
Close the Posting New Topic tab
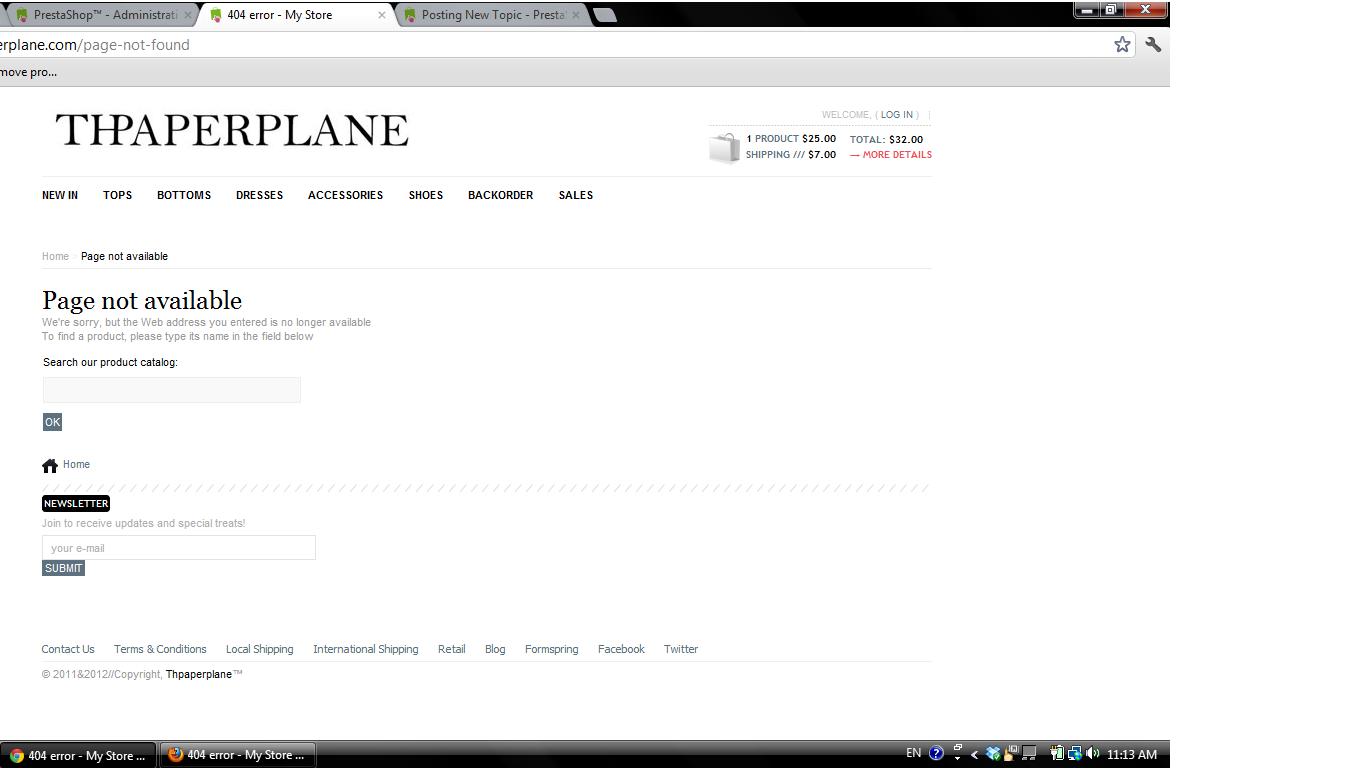tap(575, 15)
